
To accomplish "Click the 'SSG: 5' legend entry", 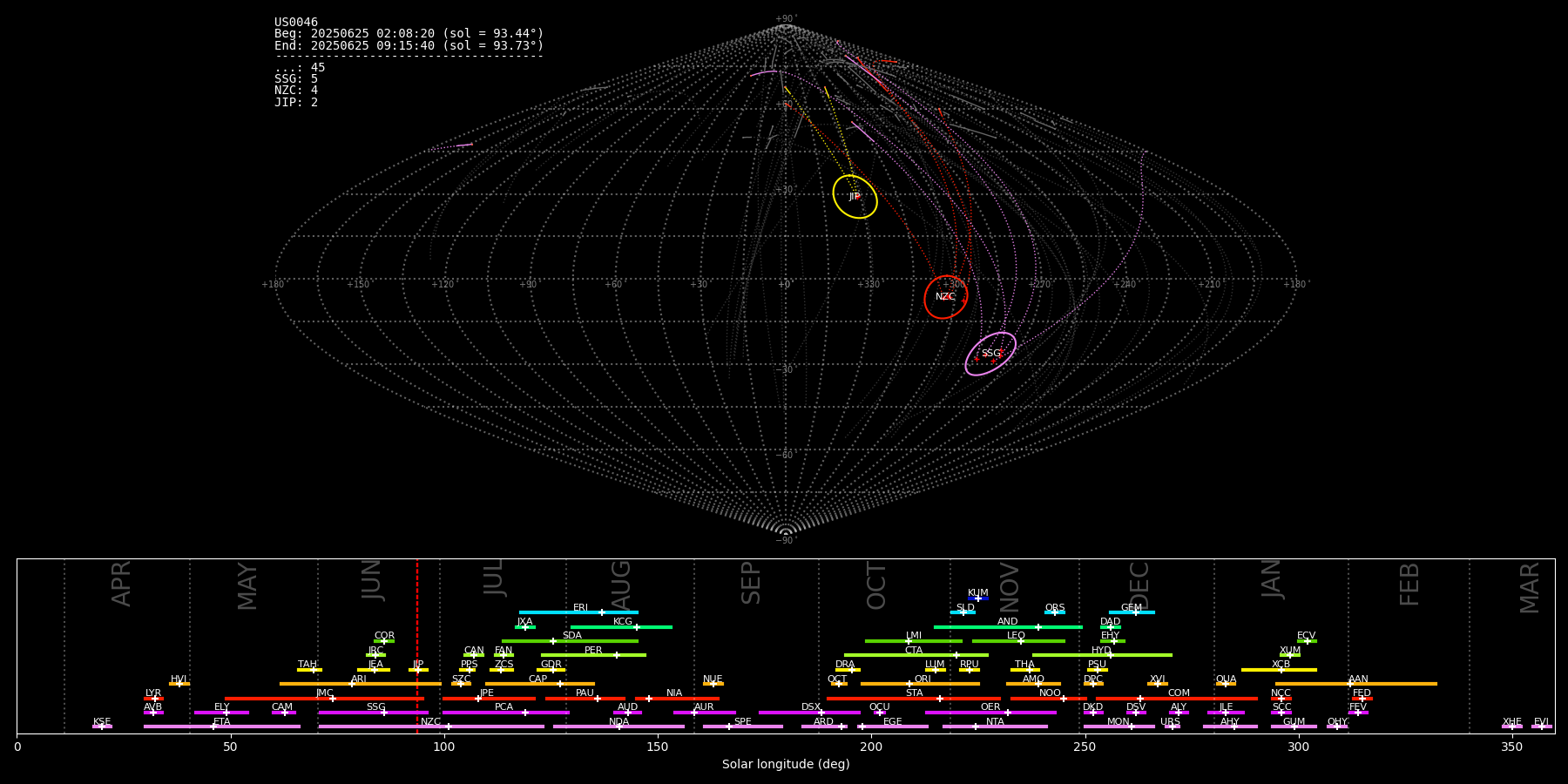I will pos(296,79).
